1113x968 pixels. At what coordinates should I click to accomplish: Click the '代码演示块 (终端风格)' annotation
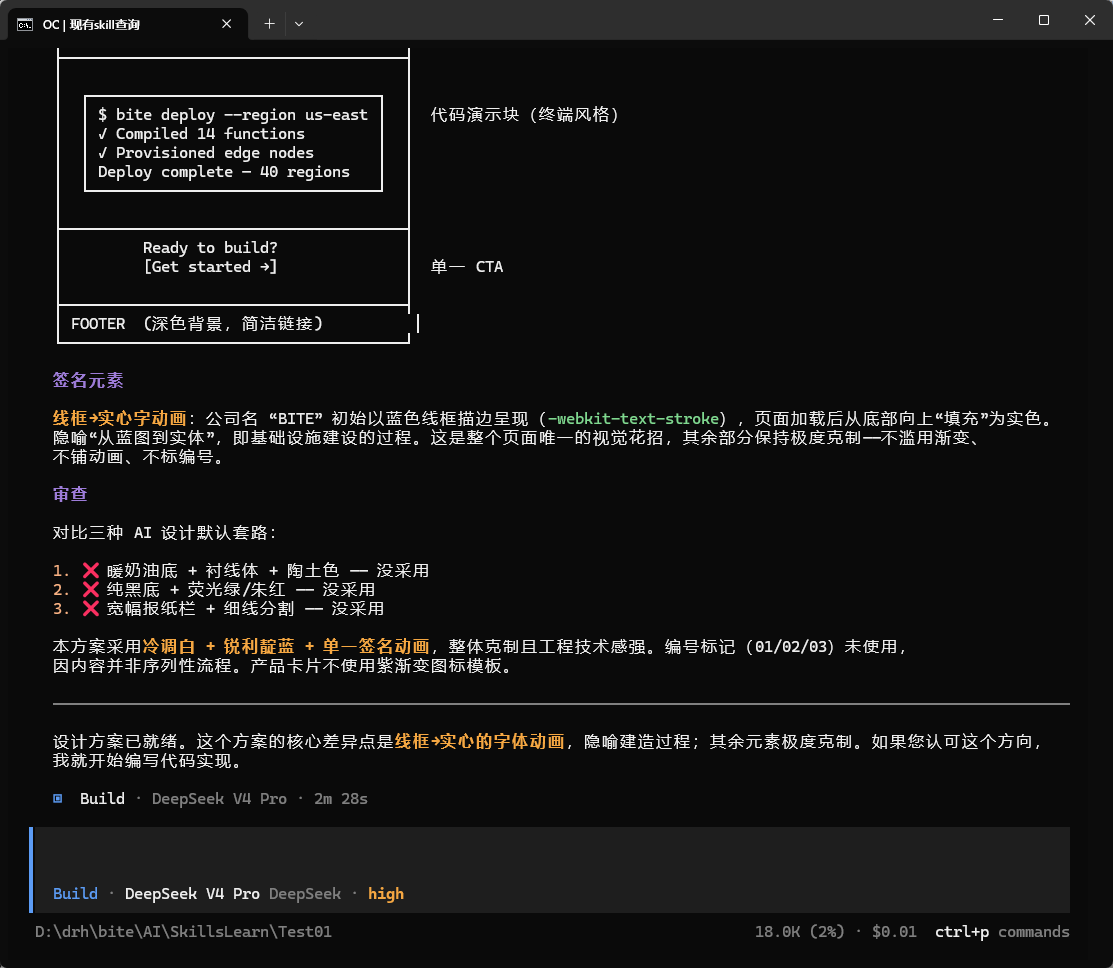(525, 115)
